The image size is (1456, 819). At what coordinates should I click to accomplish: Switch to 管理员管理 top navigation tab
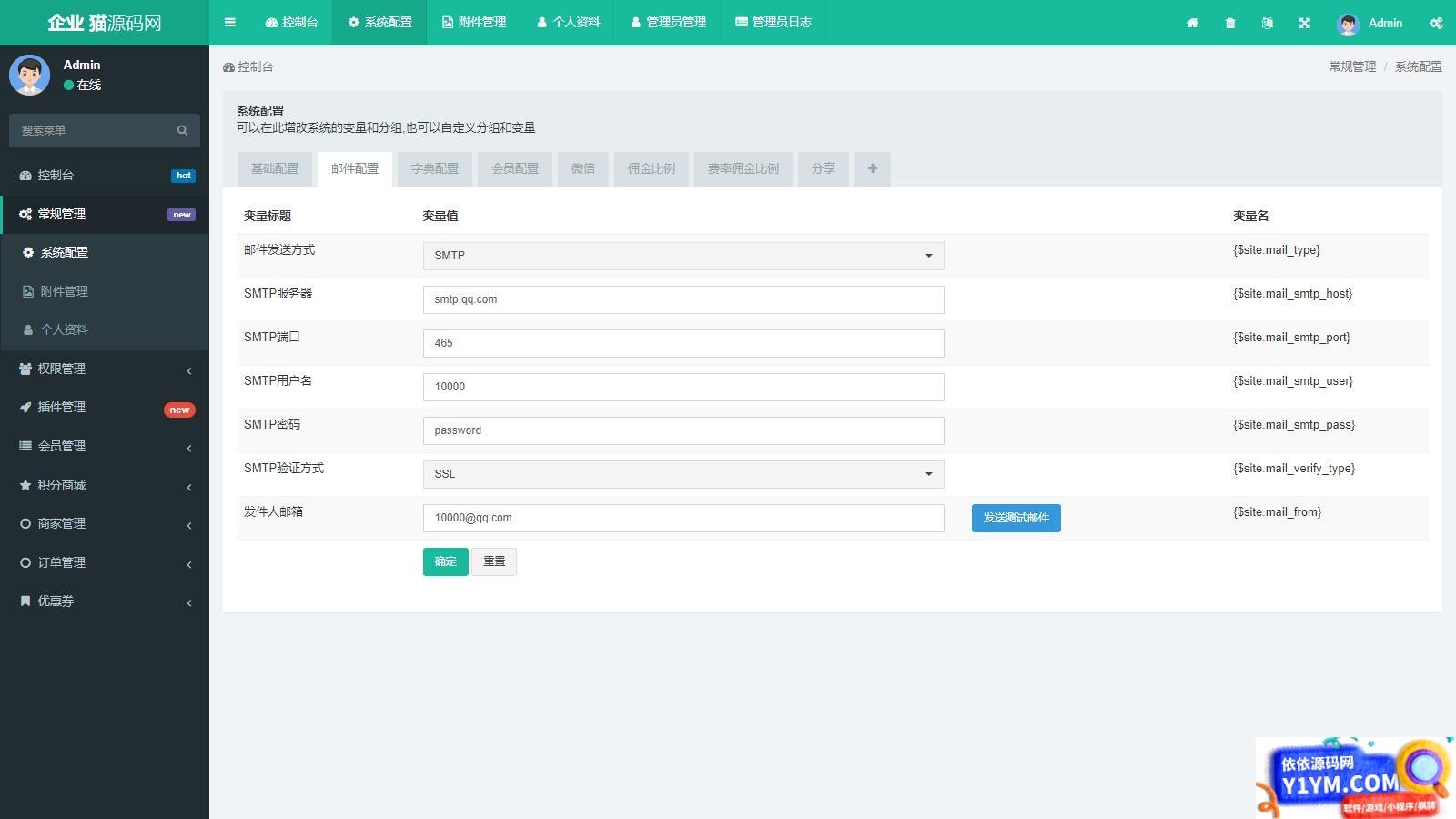click(x=668, y=23)
